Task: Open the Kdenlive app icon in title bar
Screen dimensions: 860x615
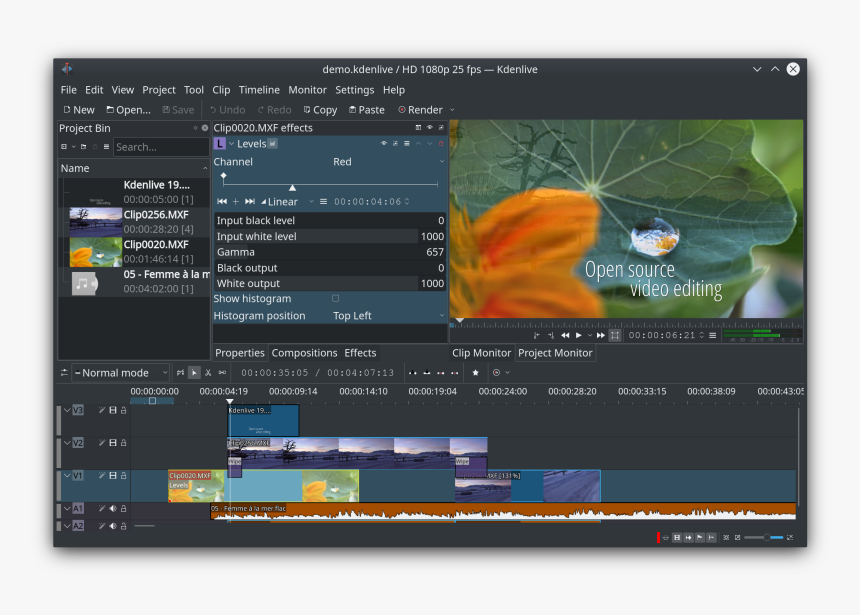Action: [67, 69]
